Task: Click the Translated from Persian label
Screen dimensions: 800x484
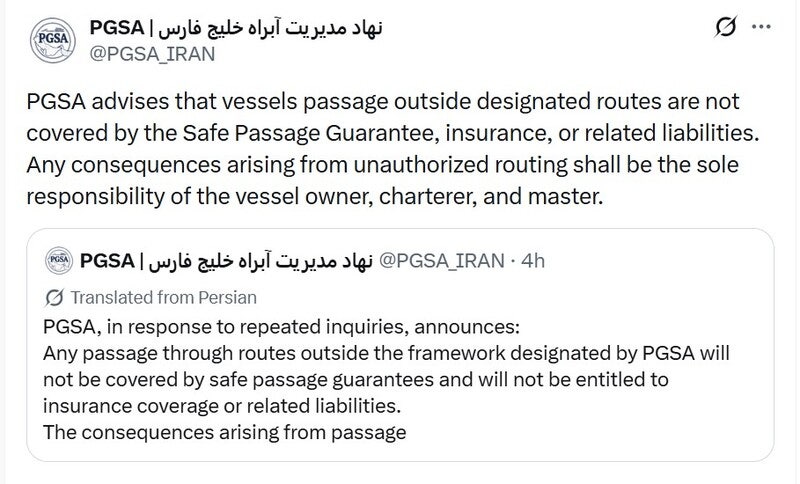Action: coord(163,297)
